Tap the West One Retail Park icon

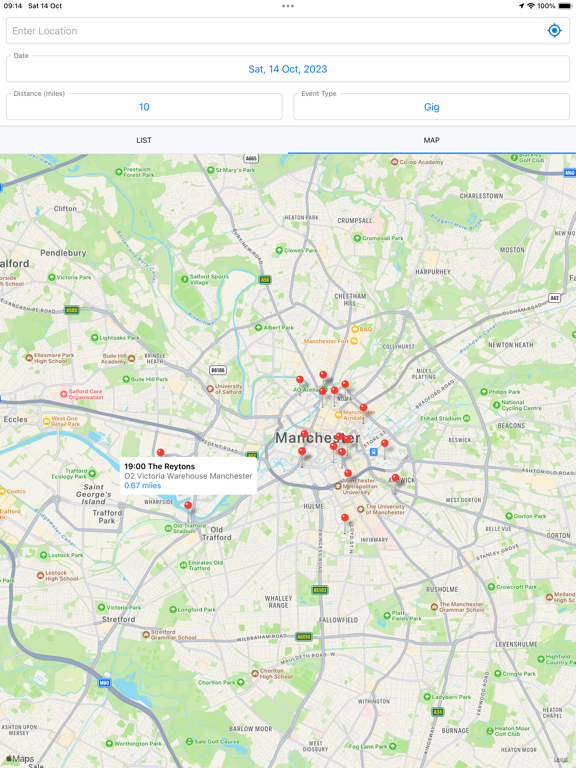[46, 421]
